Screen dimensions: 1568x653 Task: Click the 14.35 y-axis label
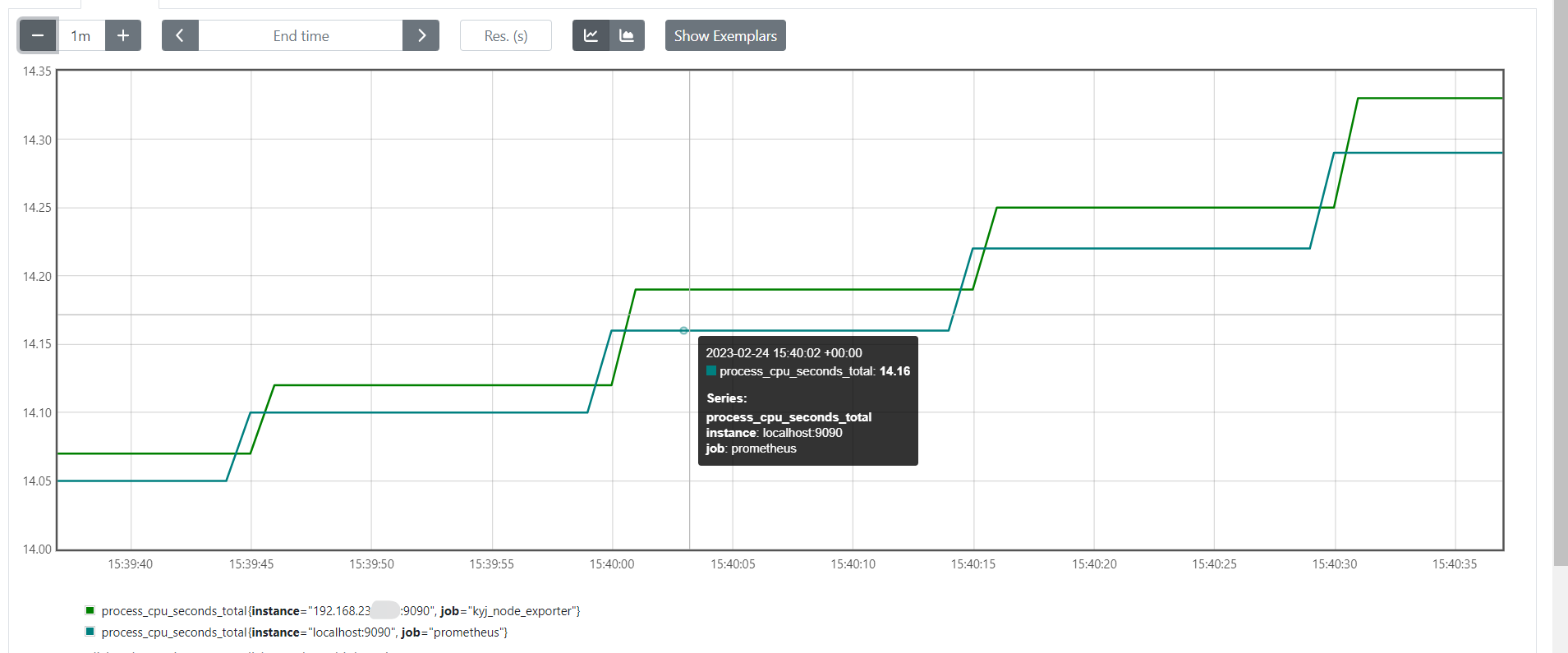click(x=37, y=71)
